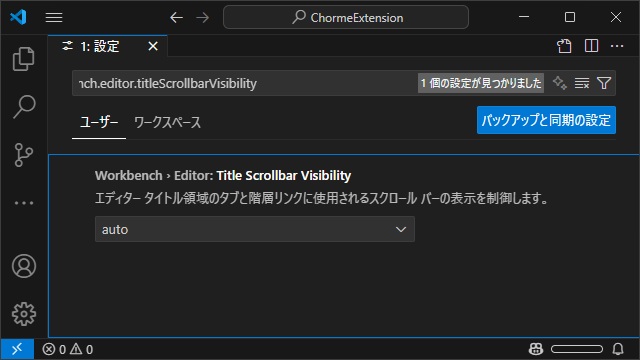Viewport: 640px width, 360px height.
Task: Switch to the ワークスペース settings tab
Action: (167, 122)
